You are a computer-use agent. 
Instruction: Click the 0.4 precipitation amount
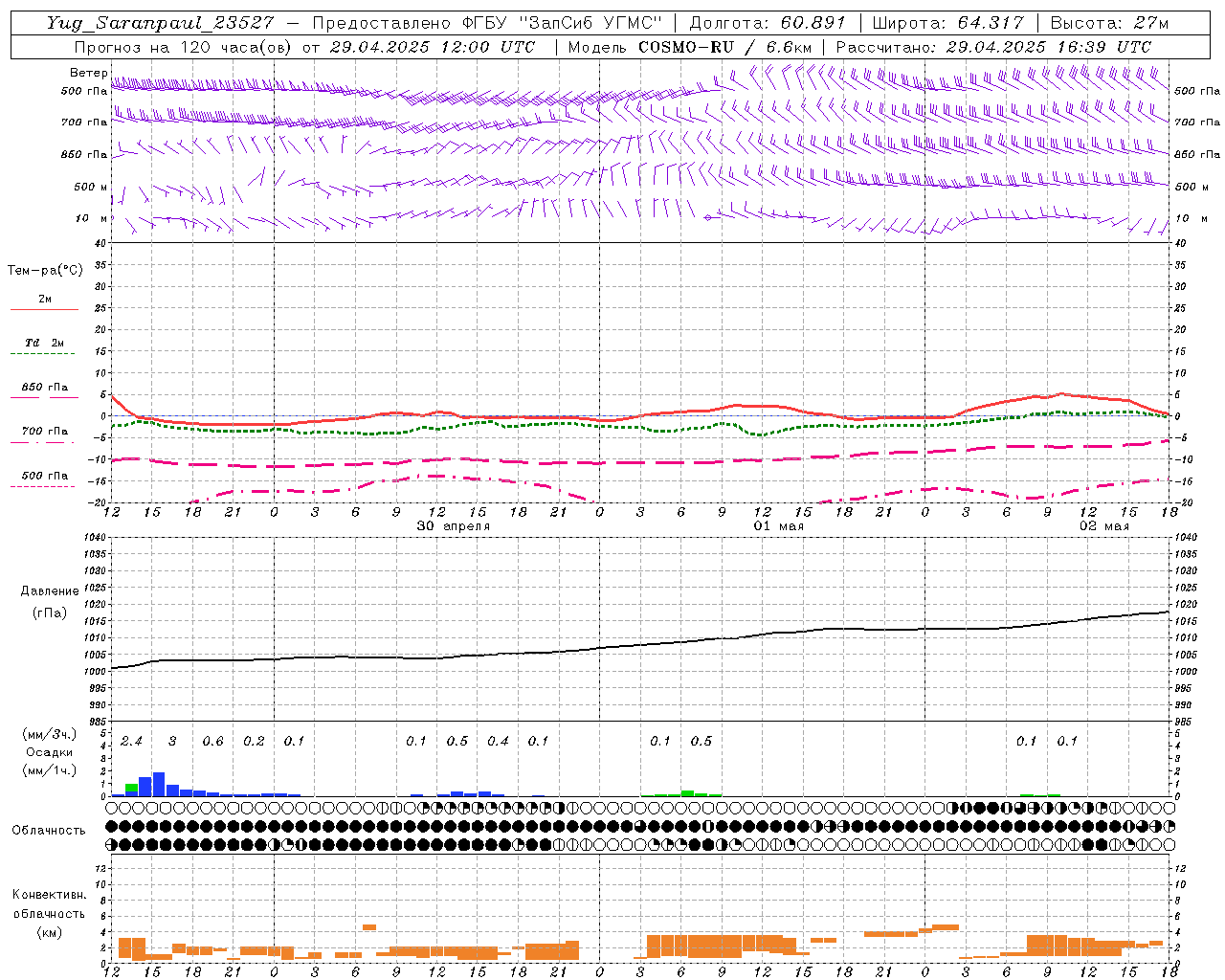coord(498,742)
